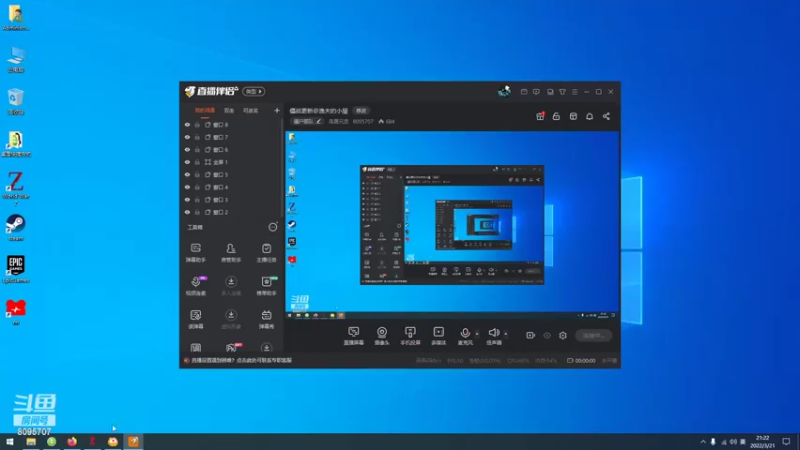Switch to the second scene tab
The height and width of the screenshot is (450, 800).
tap(229, 110)
